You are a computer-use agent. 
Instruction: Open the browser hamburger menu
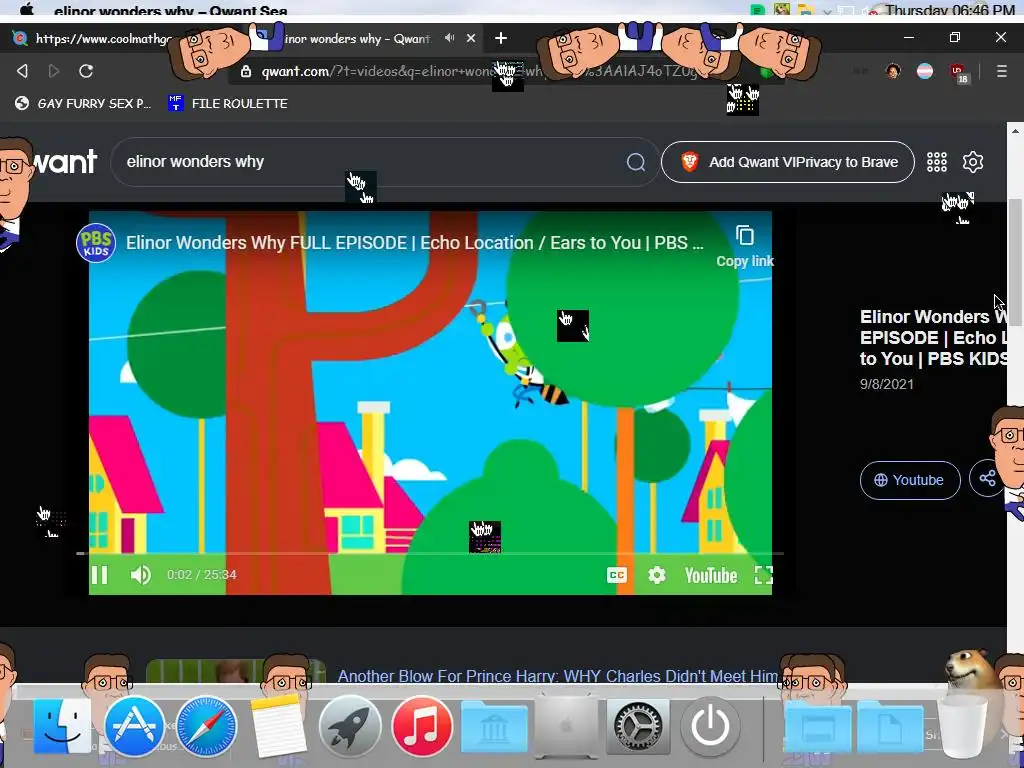click(1001, 71)
